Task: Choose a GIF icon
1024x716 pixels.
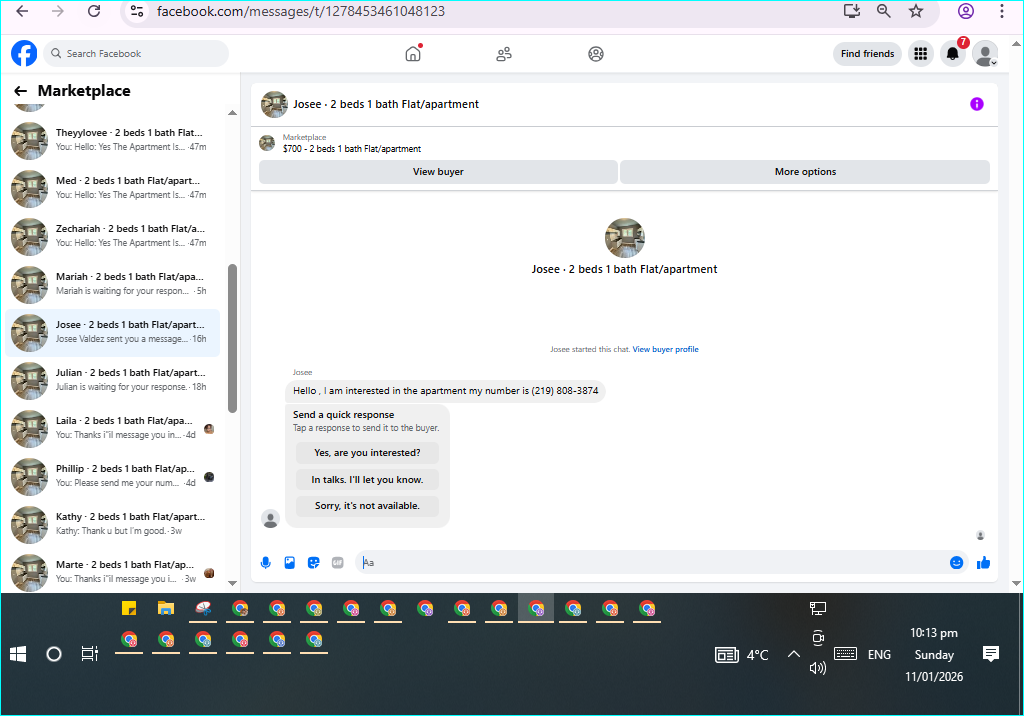Action: coord(338,562)
